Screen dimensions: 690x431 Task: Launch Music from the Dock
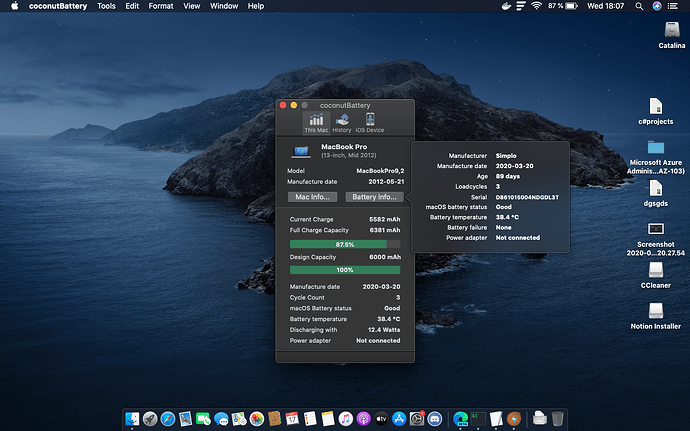click(345, 418)
